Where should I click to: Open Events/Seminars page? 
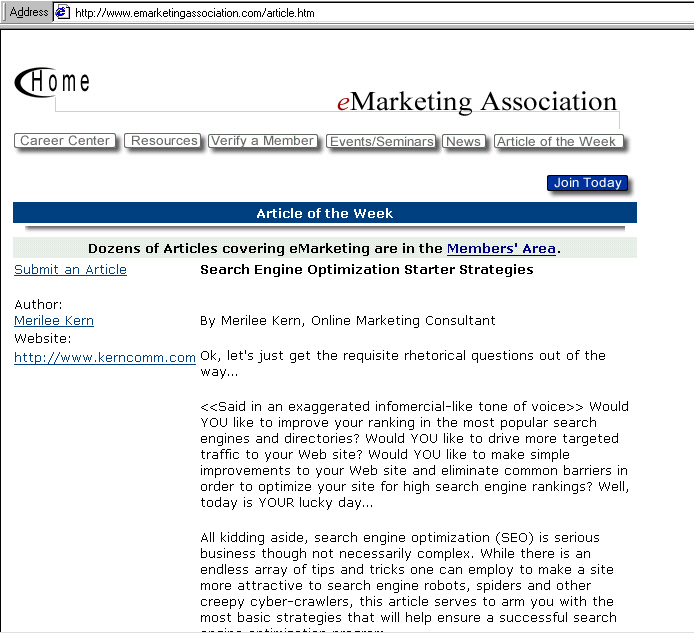[381, 142]
